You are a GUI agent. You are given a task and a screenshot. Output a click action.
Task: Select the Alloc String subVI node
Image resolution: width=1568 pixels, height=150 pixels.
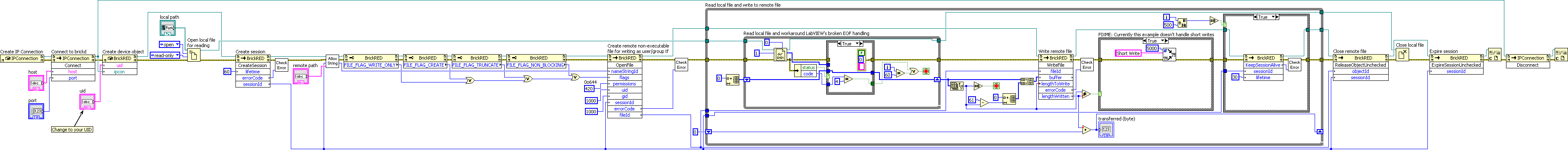(x=332, y=61)
